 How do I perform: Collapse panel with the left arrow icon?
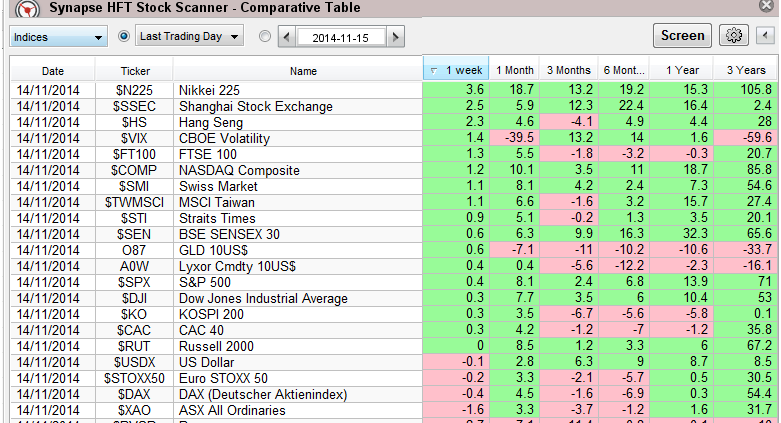tap(765, 36)
